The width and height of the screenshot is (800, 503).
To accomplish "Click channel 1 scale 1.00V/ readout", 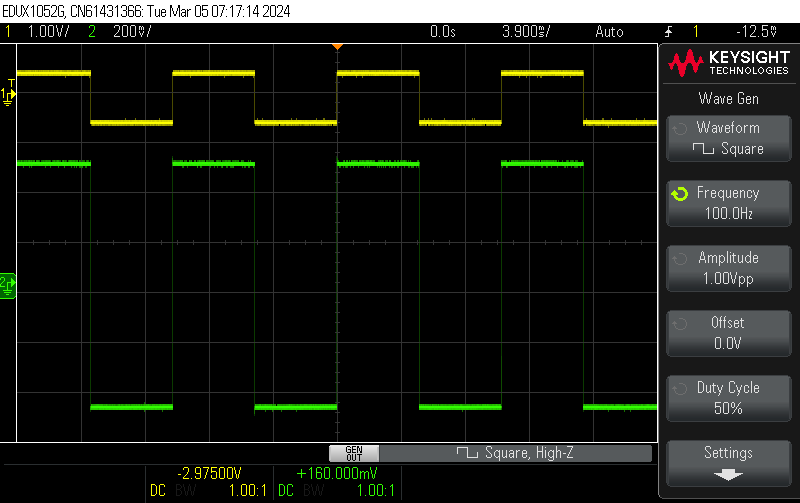I will pyautogui.click(x=48, y=32).
